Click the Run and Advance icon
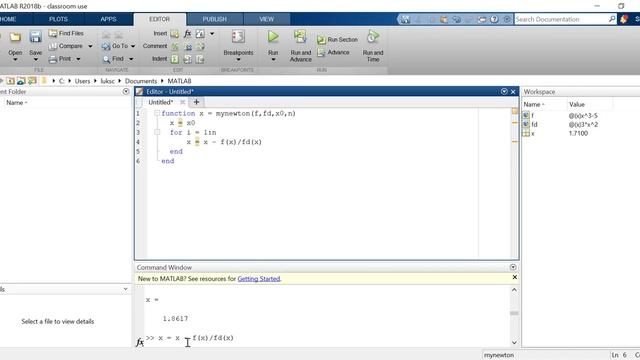640x360 pixels. pos(300,37)
